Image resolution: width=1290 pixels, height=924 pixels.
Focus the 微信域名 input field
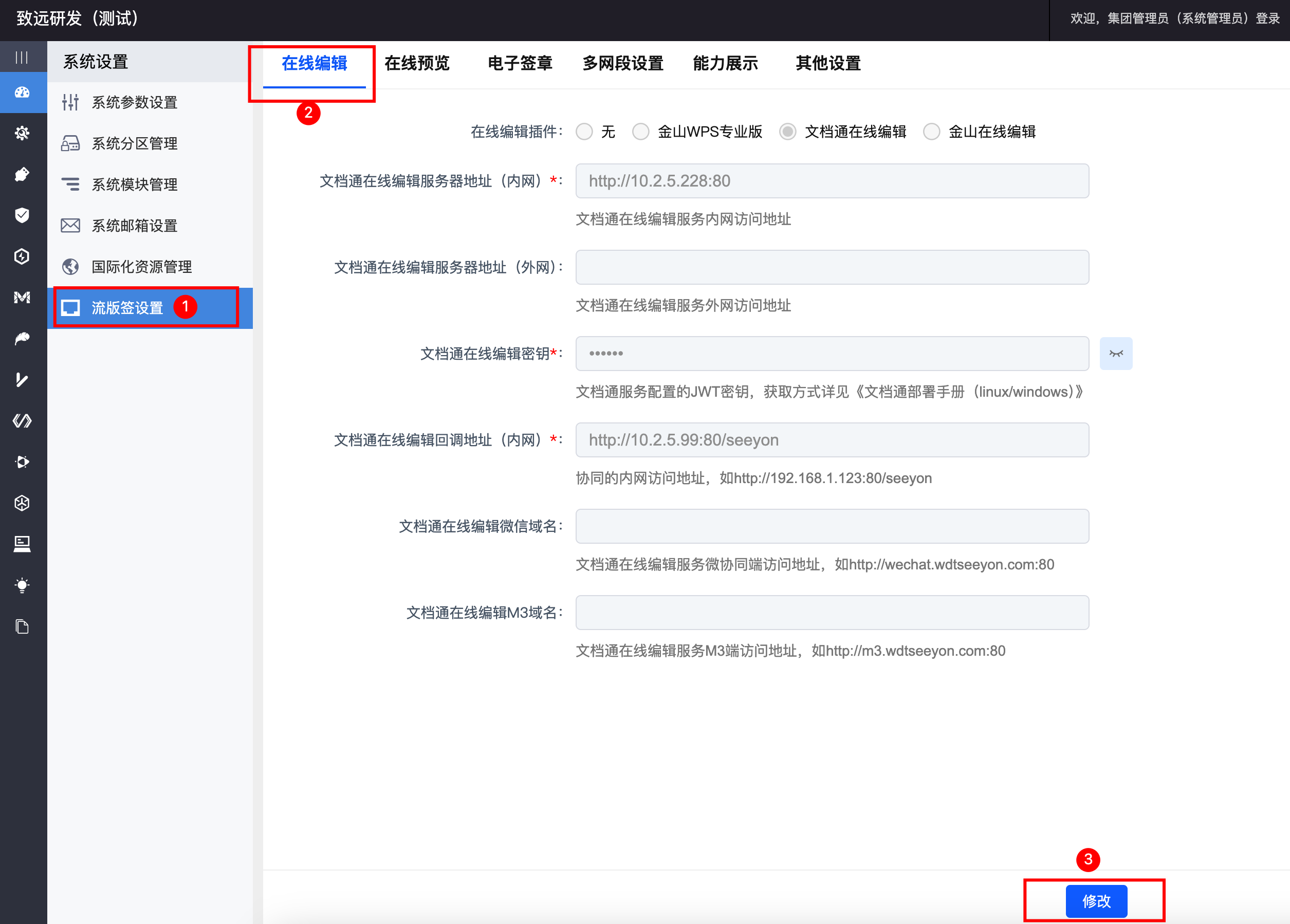pyautogui.click(x=832, y=526)
